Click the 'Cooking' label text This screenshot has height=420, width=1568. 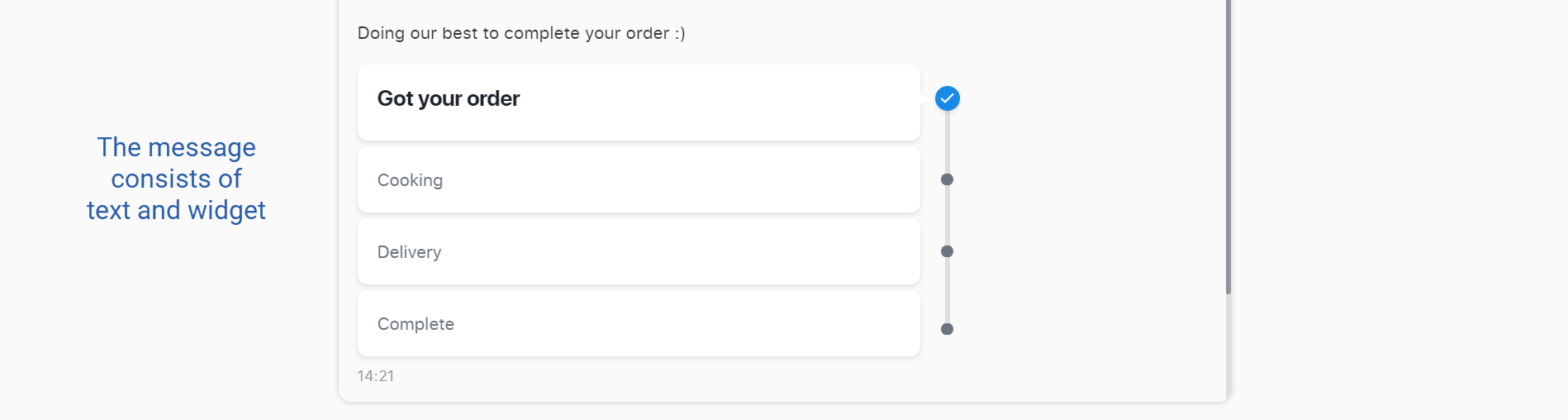pos(410,180)
